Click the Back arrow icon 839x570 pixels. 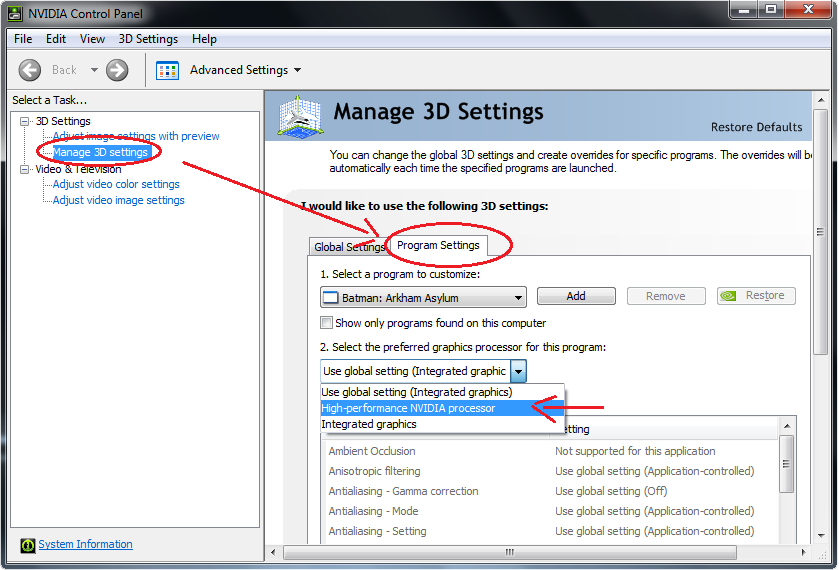[x=29, y=70]
